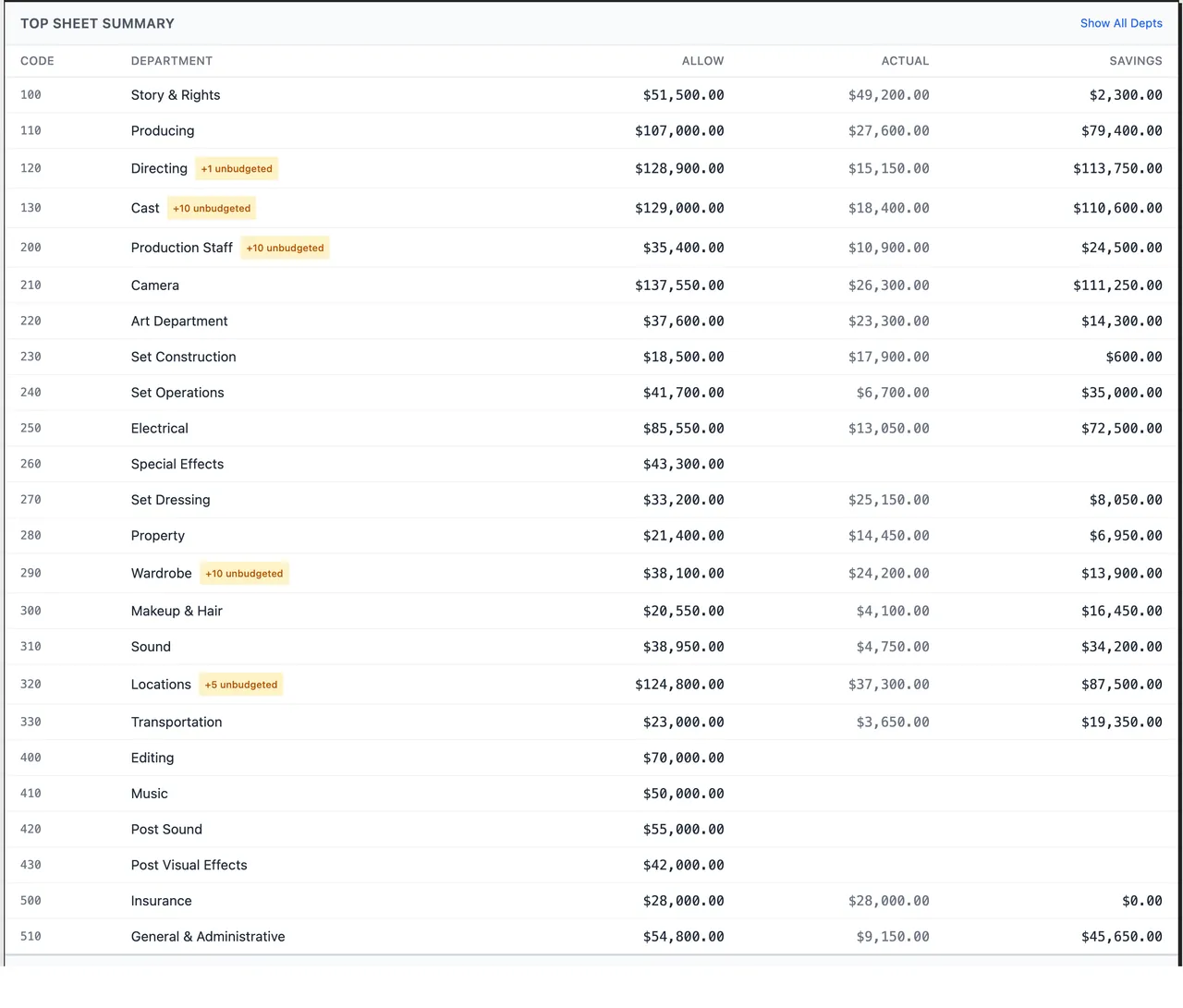This screenshot has height=1008, width=1183.
Task: Click Cast actual amount $18,400.00
Action: tap(889, 209)
